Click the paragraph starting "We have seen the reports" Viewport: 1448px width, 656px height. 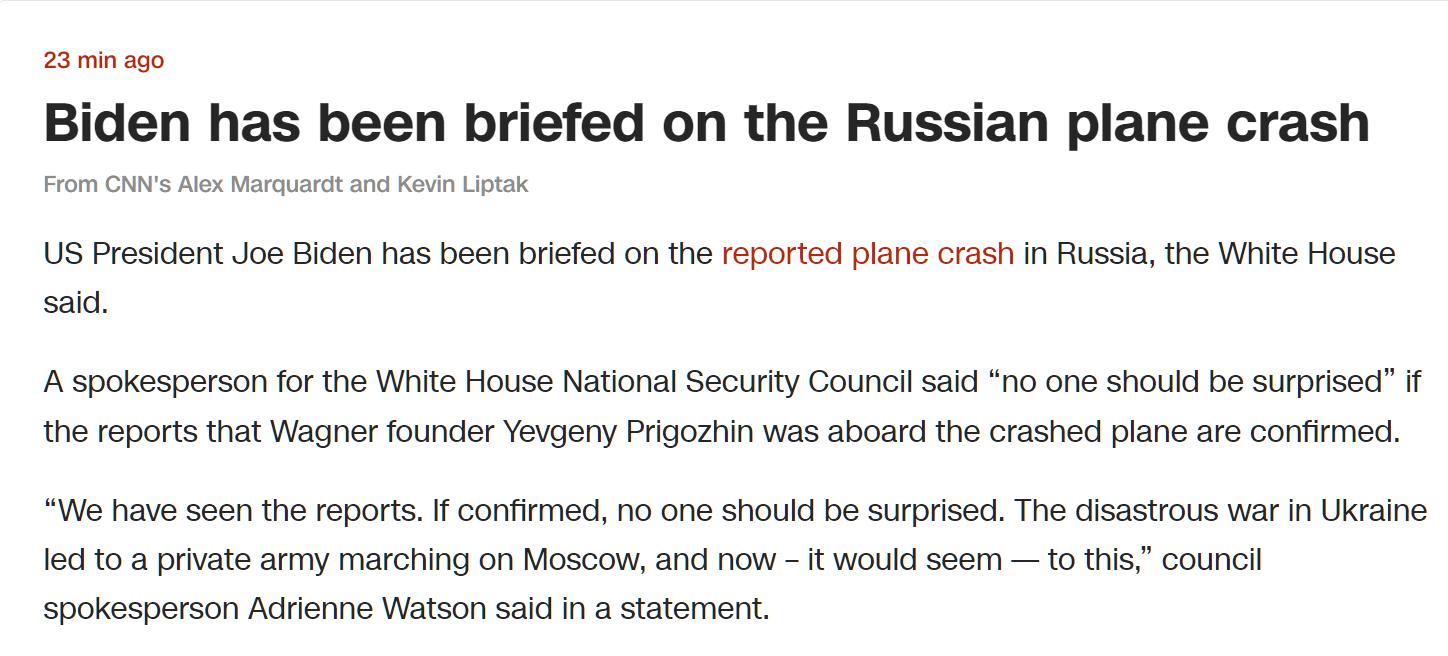coord(735,560)
